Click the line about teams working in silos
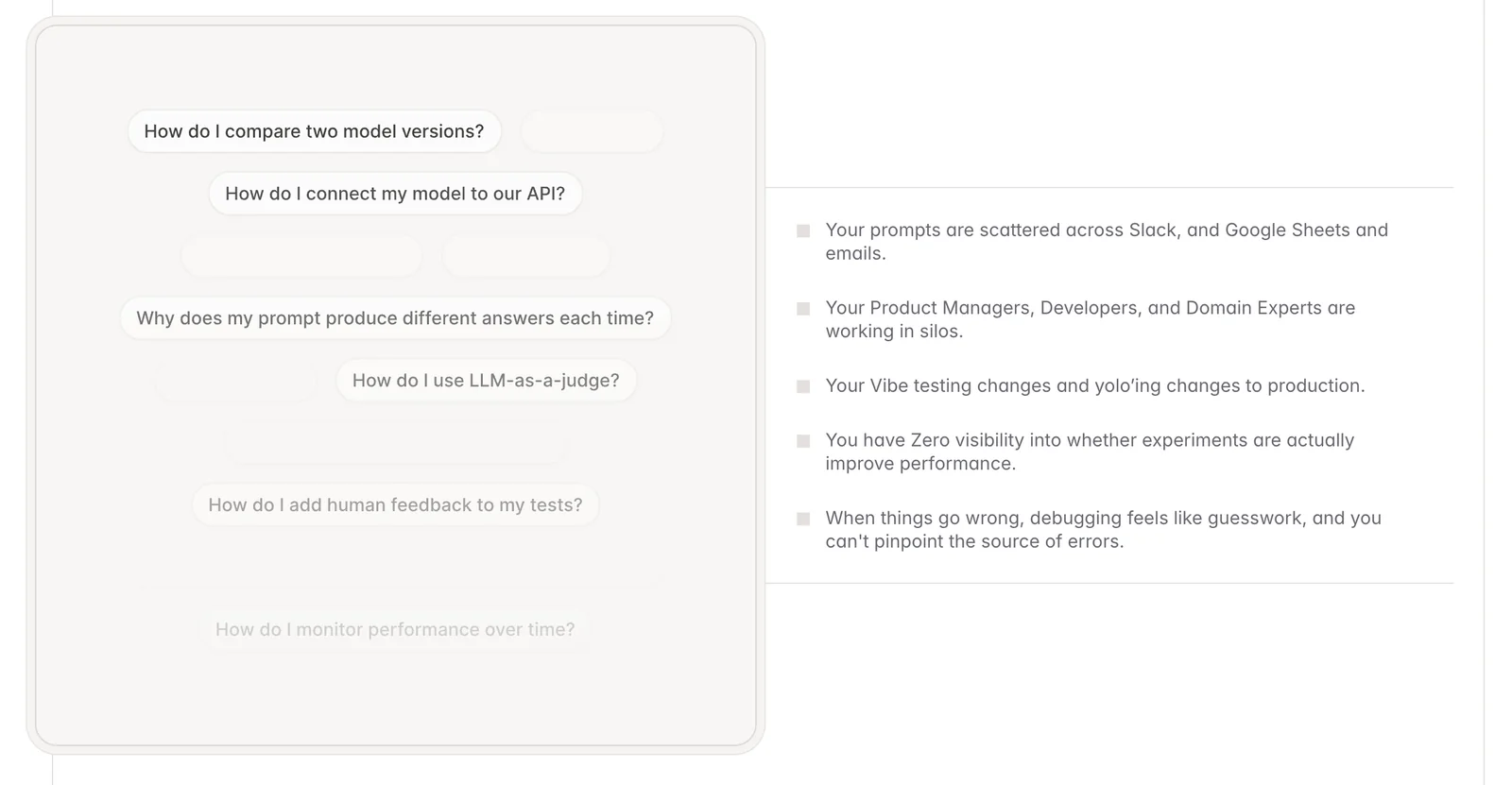 coord(1090,319)
